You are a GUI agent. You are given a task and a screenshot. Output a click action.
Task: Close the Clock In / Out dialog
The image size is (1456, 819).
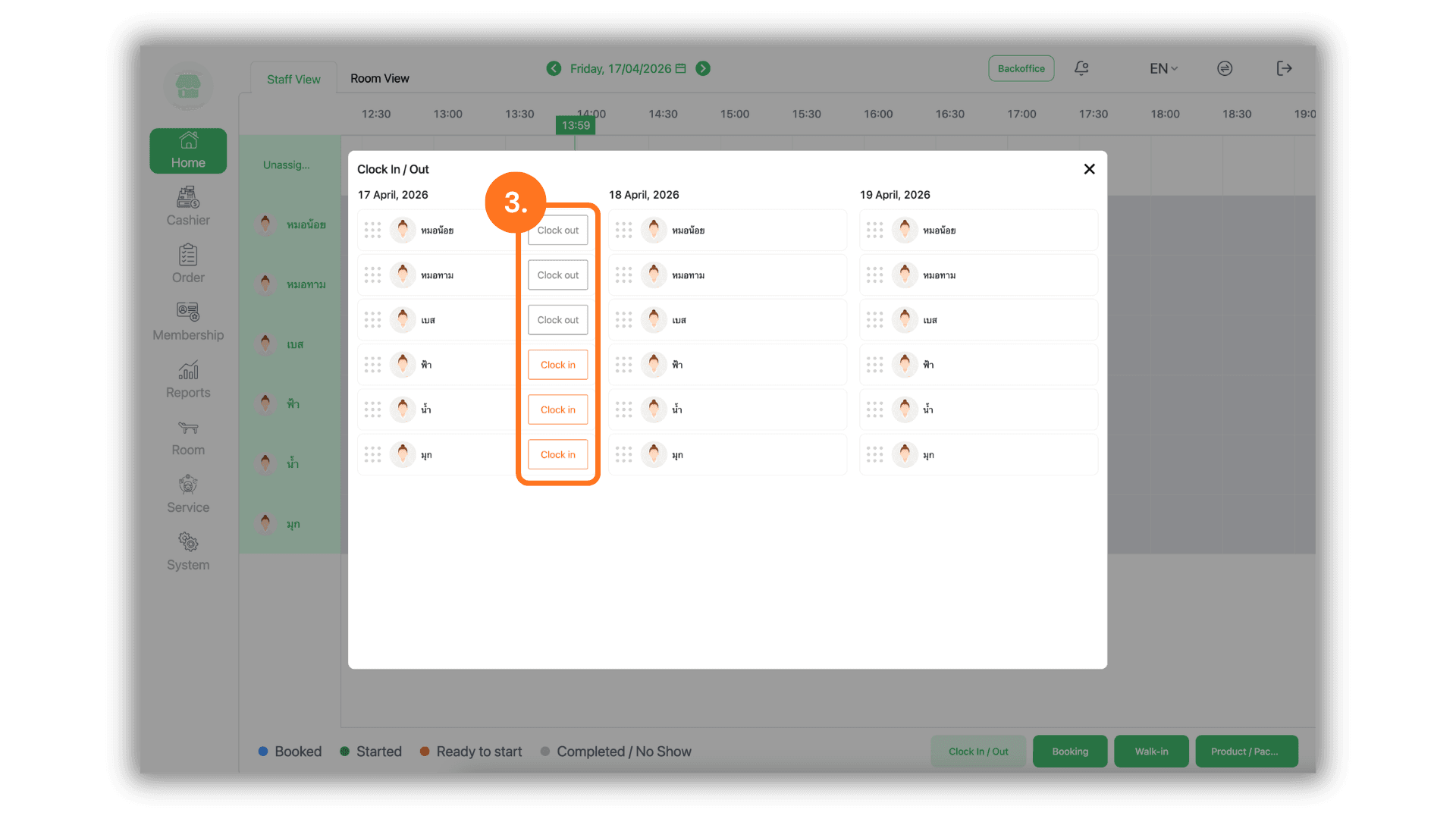click(1089, 169)
